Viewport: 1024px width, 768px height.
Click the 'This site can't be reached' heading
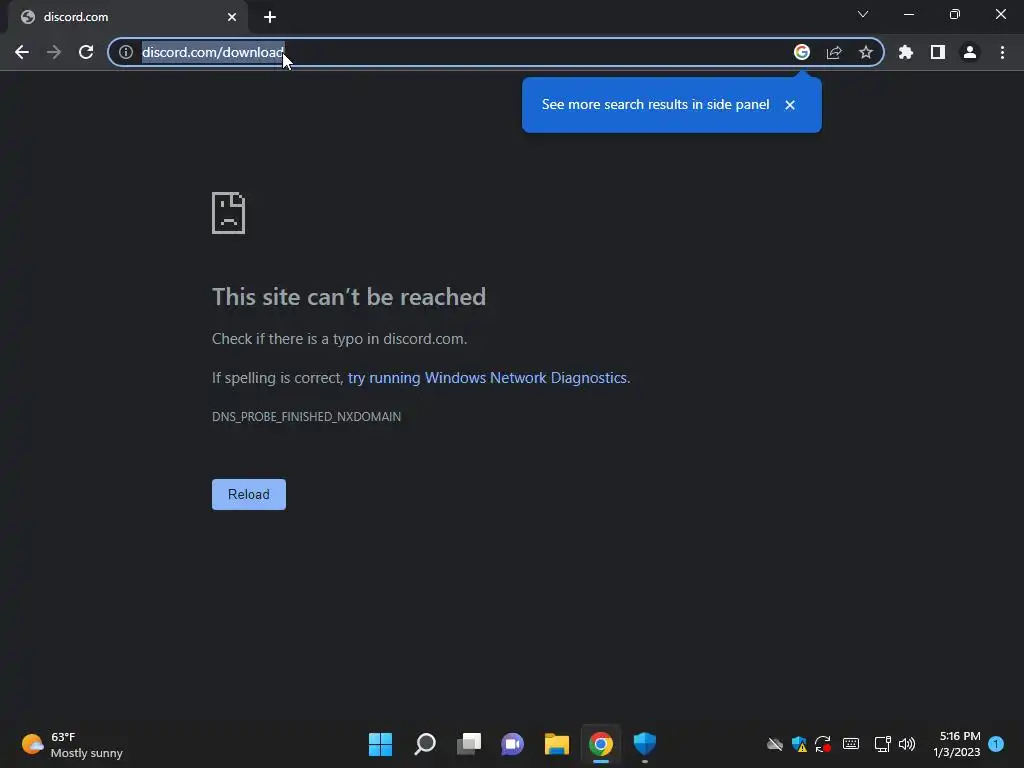[349, 297]
